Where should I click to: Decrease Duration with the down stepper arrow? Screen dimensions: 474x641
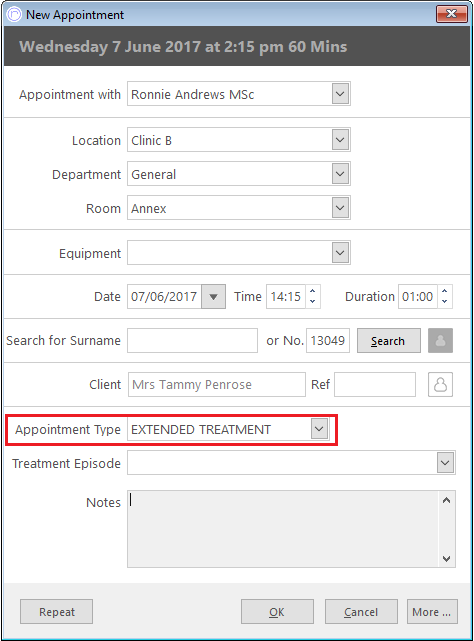coord(445,302)
